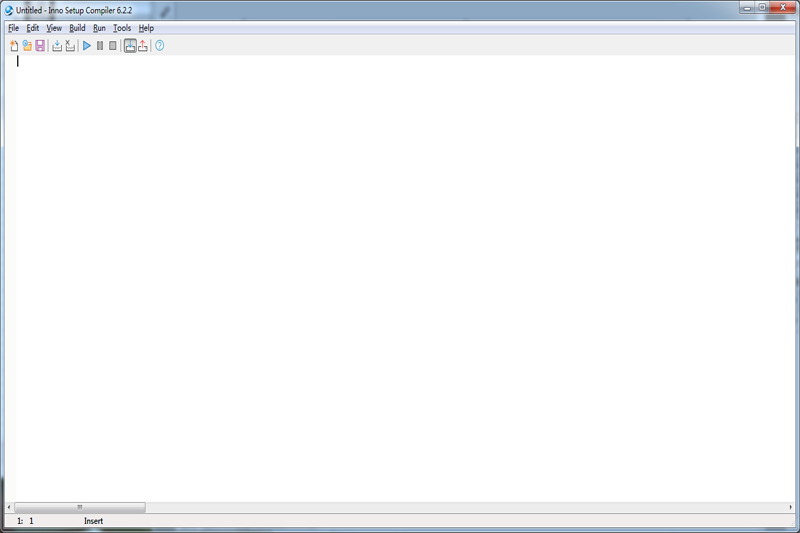Open Help via question mark icon
The image size is (800, 533).
[160, 46]
